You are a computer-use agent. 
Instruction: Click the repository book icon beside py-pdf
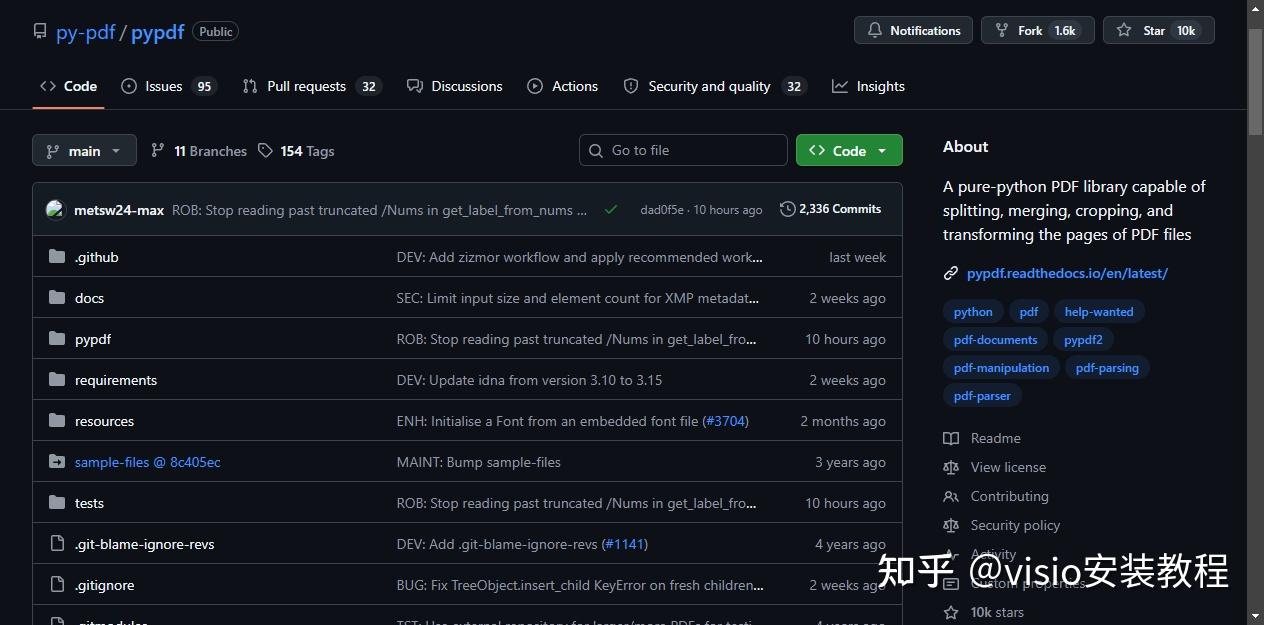coord(40,31)
